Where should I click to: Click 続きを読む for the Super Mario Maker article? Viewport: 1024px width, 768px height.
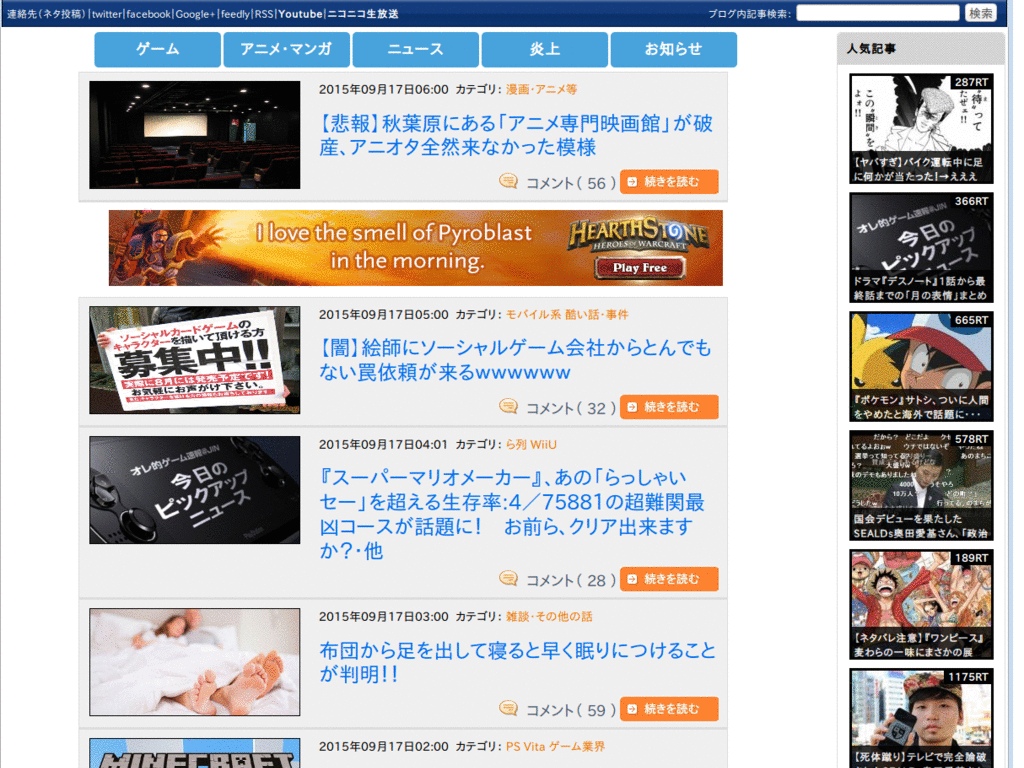pos(669,579)
